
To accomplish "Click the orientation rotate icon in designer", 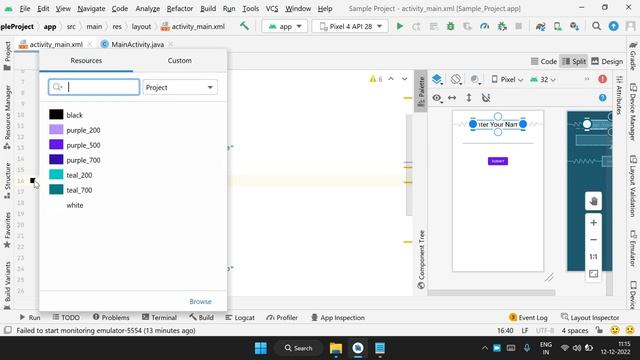I will (x=456, y=79).
